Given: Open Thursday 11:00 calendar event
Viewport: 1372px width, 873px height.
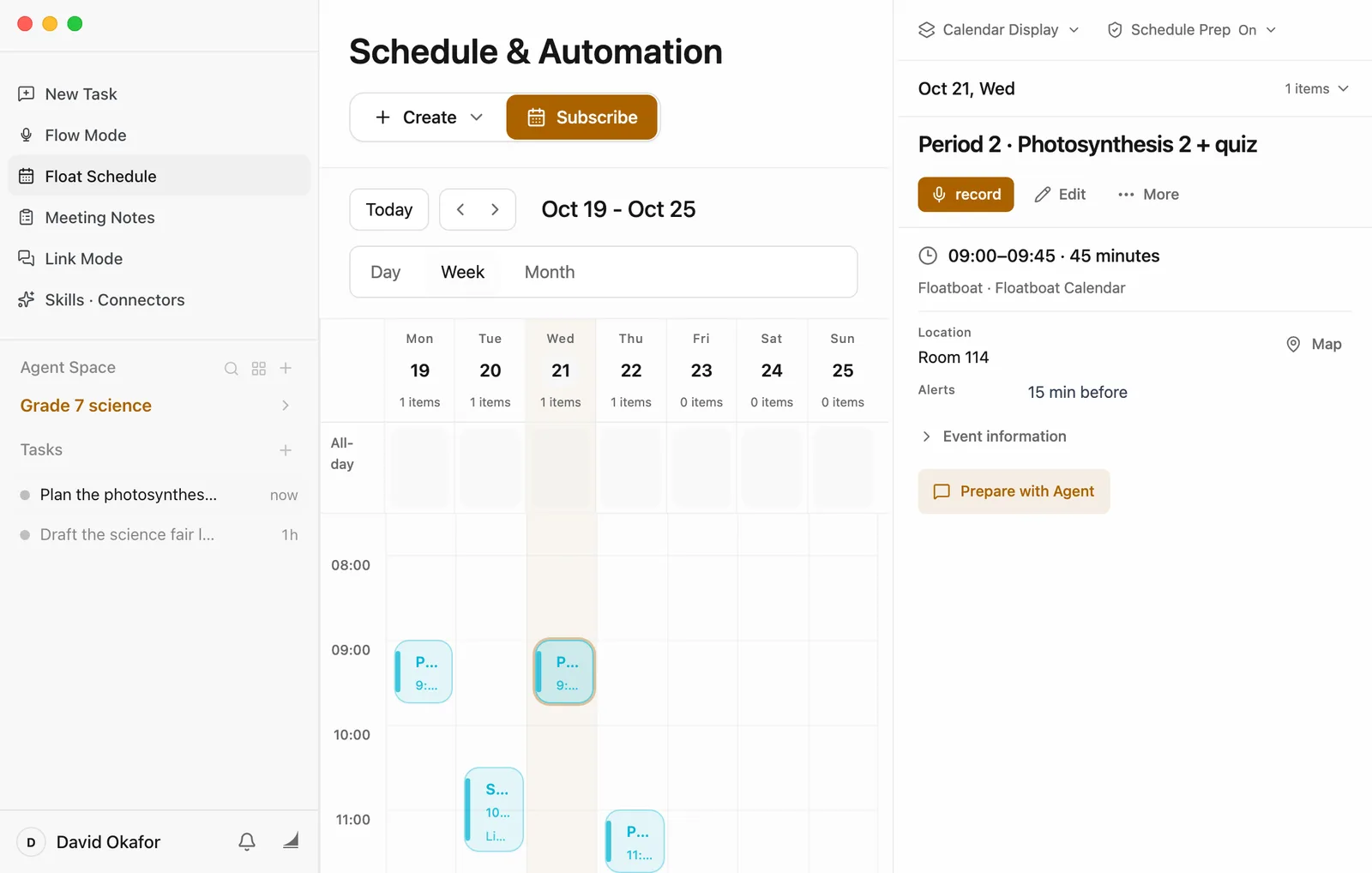Looking at the screenshot, I should 635,841.
